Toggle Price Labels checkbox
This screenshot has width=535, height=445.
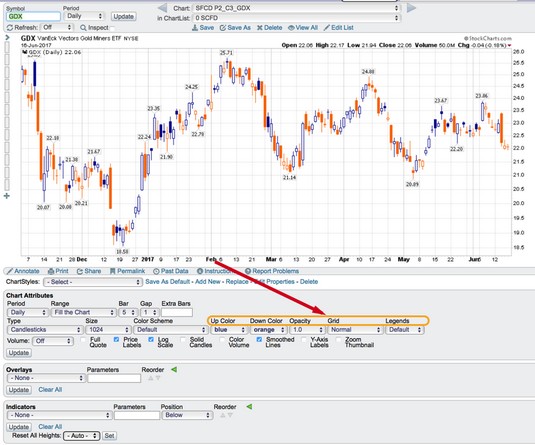pyautogui.click(x=116, y=340)
